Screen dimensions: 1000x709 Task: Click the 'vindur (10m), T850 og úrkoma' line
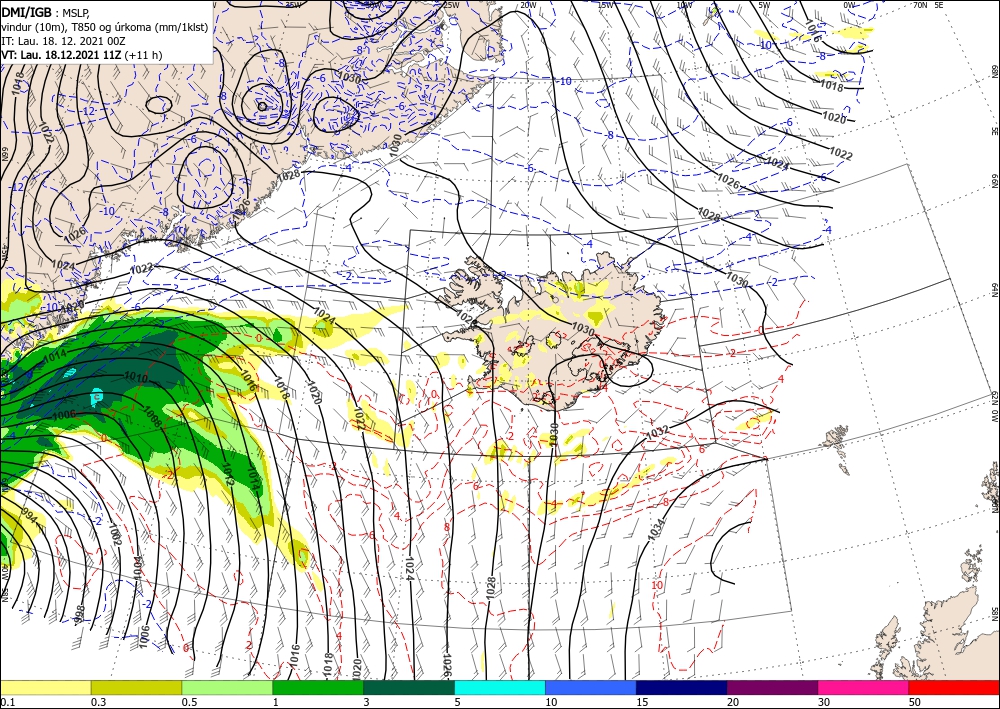point(105,27)
